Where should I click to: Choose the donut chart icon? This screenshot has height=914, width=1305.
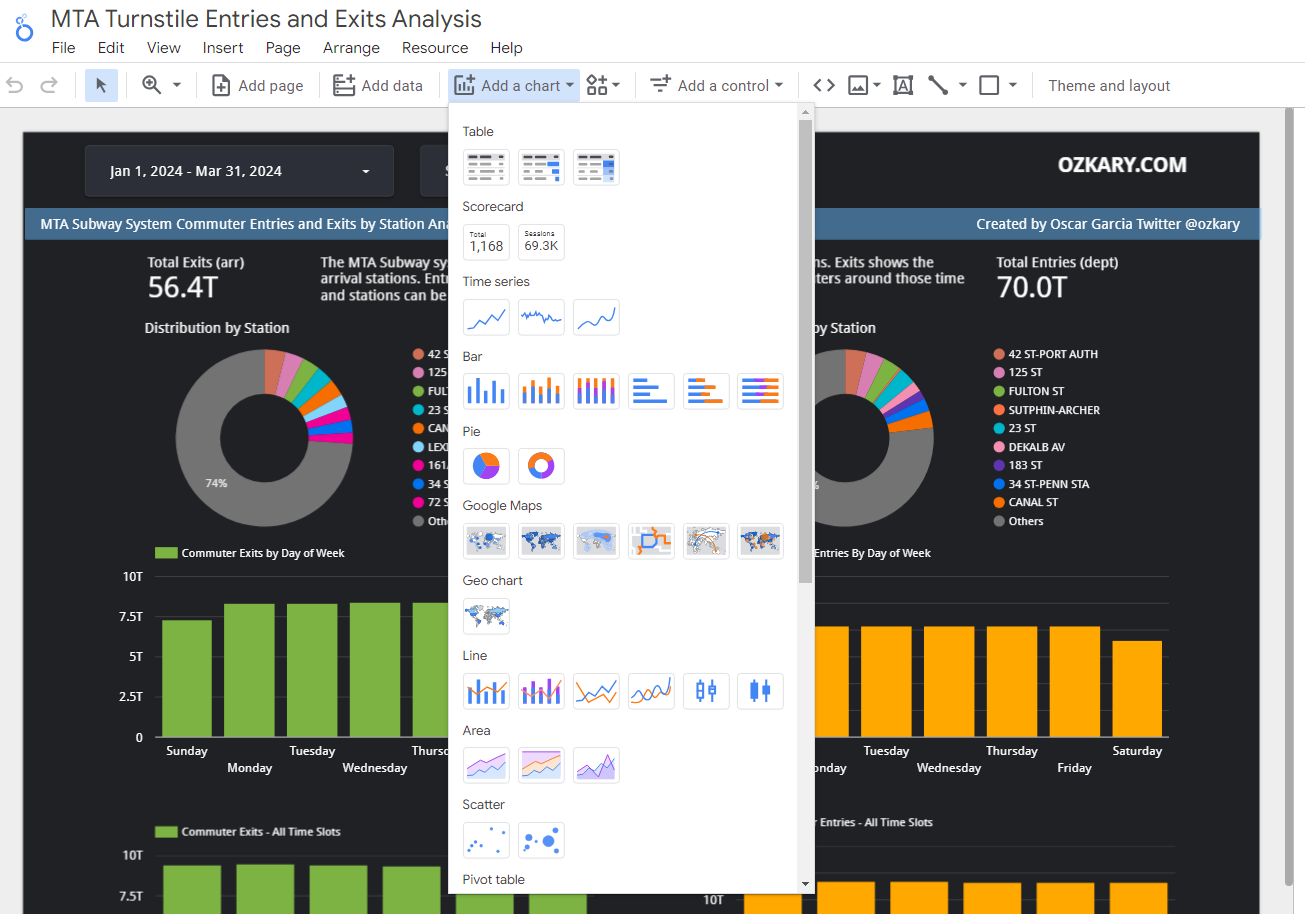[x=541, y=466]
